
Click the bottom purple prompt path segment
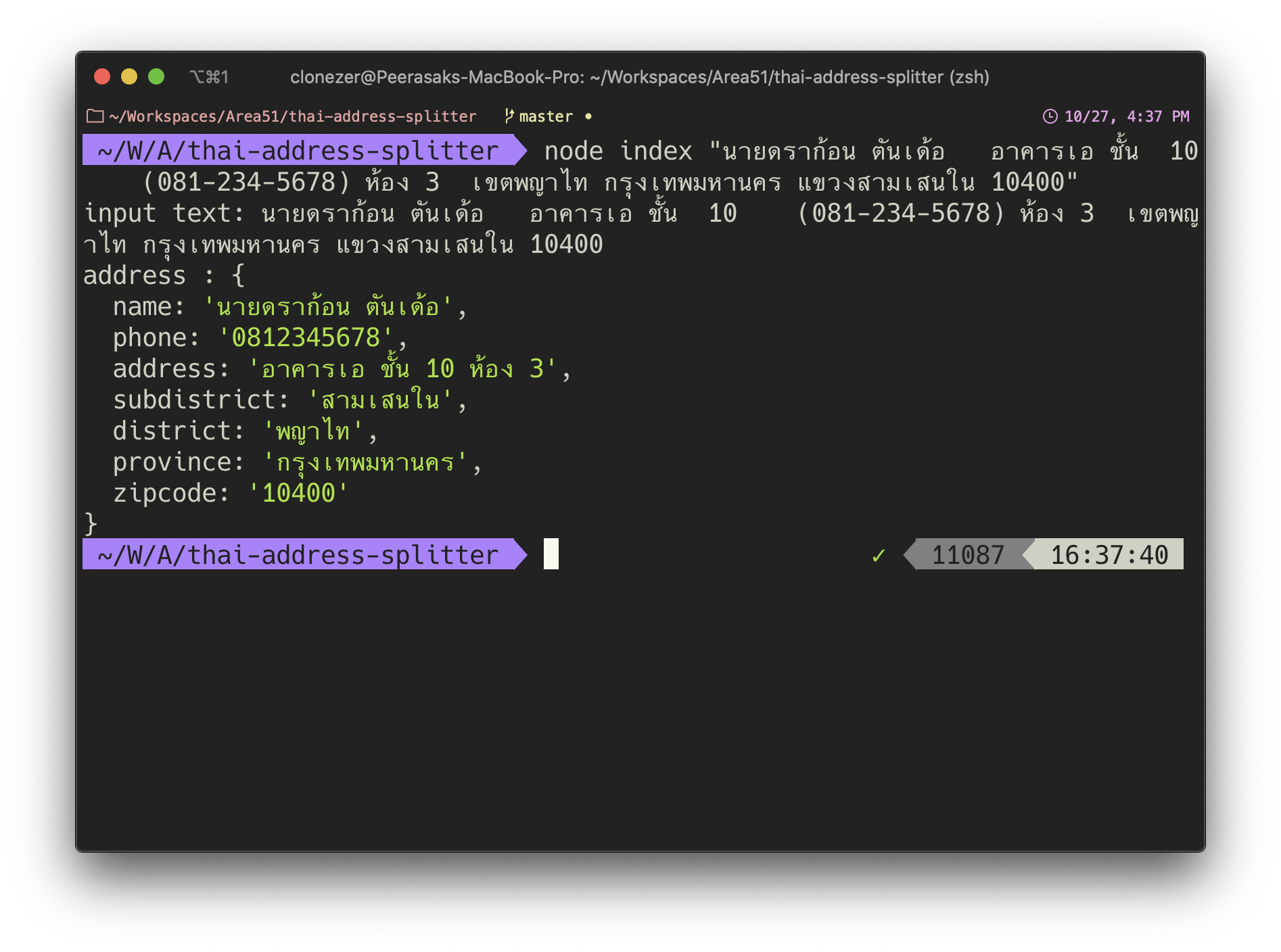[304, 554]
